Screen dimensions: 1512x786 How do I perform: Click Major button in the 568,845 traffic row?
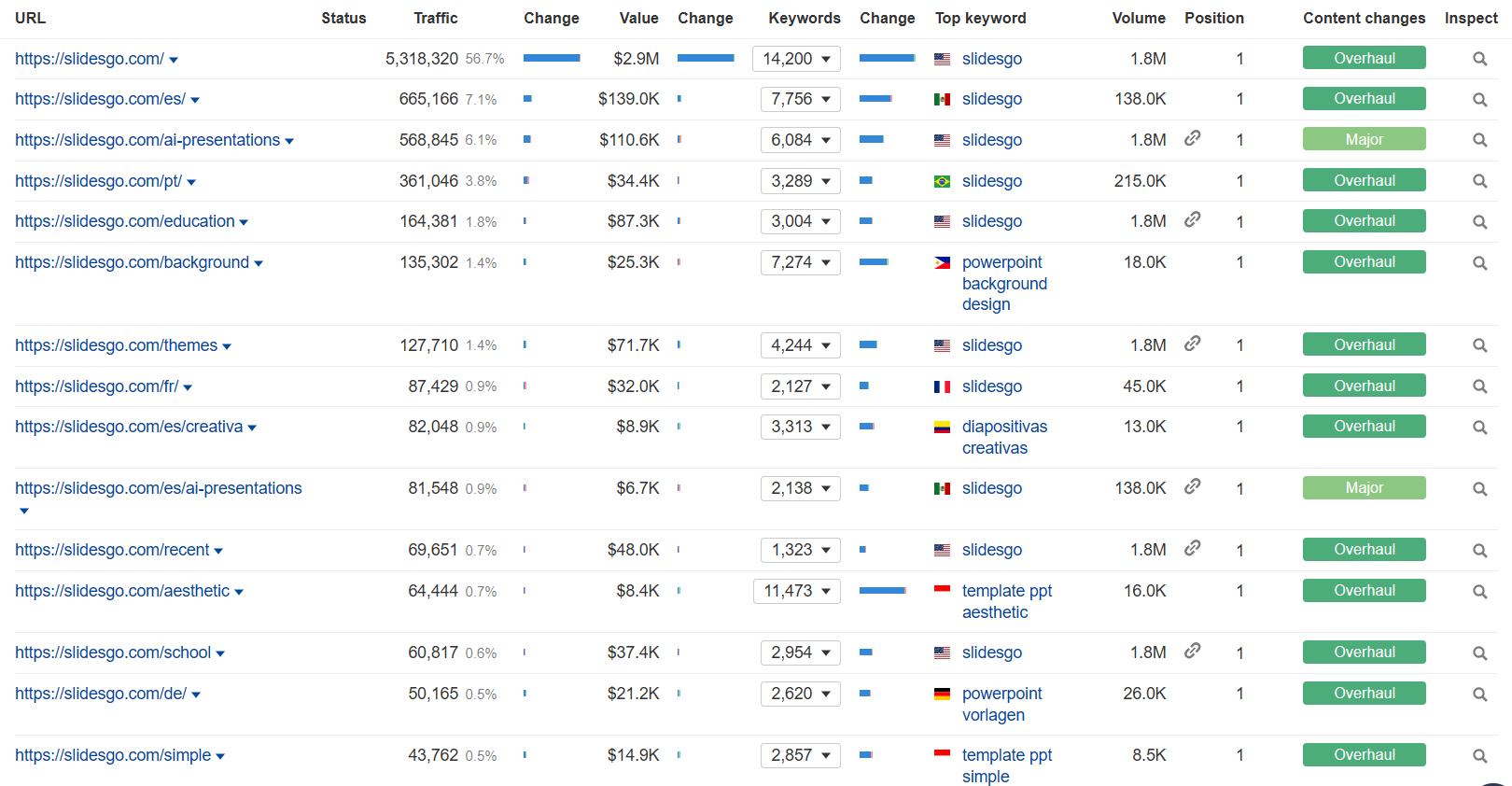(x=1365, y=139)
